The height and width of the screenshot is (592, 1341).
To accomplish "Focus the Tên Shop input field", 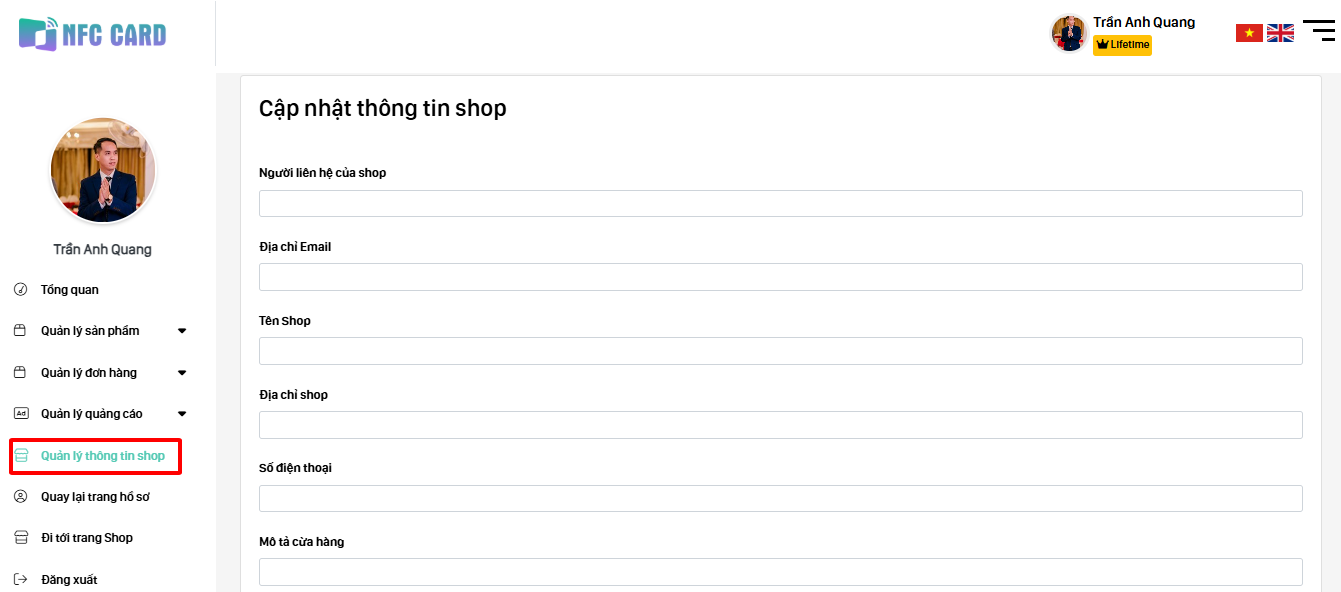I will [x=780, y=351].
